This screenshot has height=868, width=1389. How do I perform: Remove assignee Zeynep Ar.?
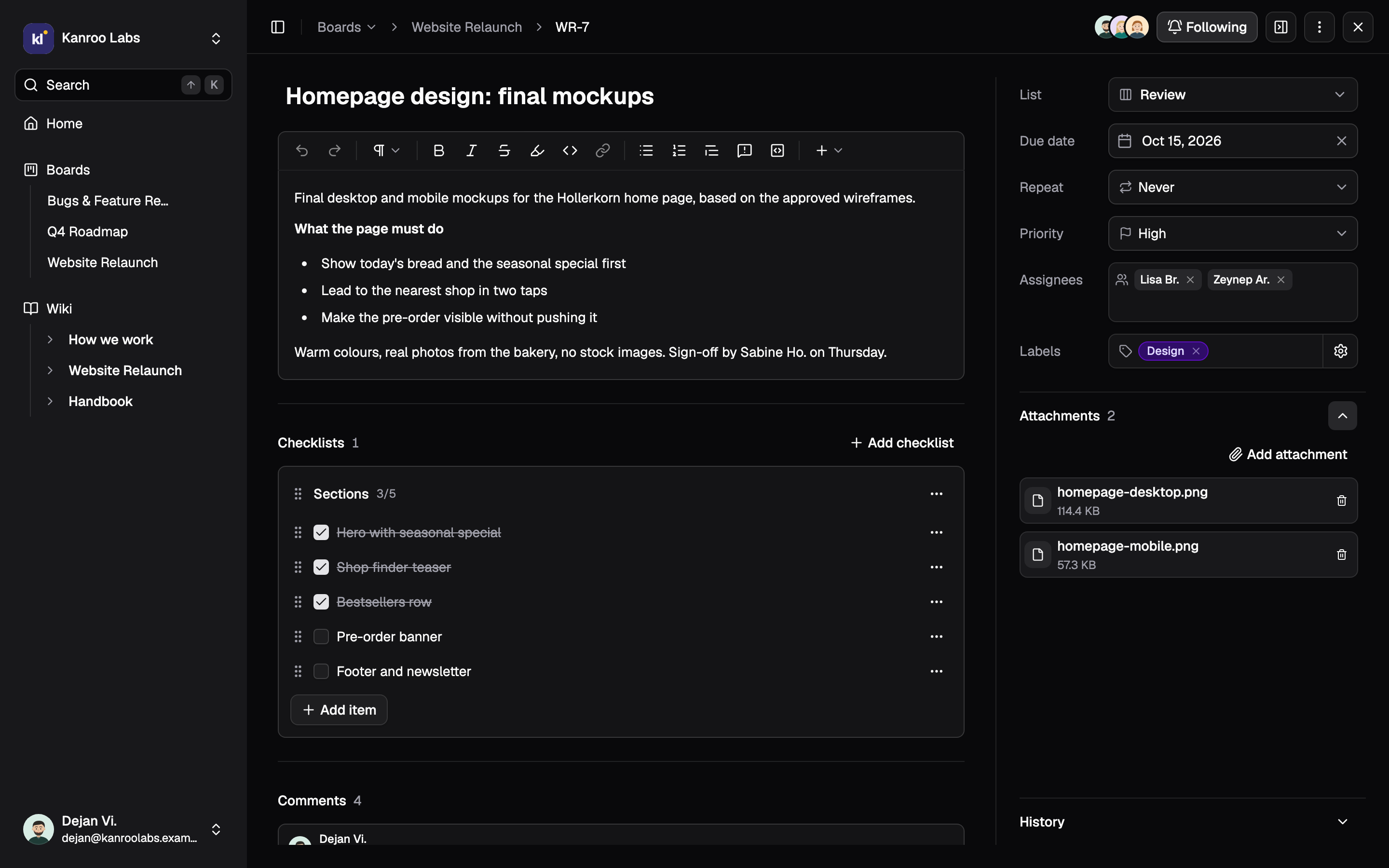click(x=1280, y=280)
